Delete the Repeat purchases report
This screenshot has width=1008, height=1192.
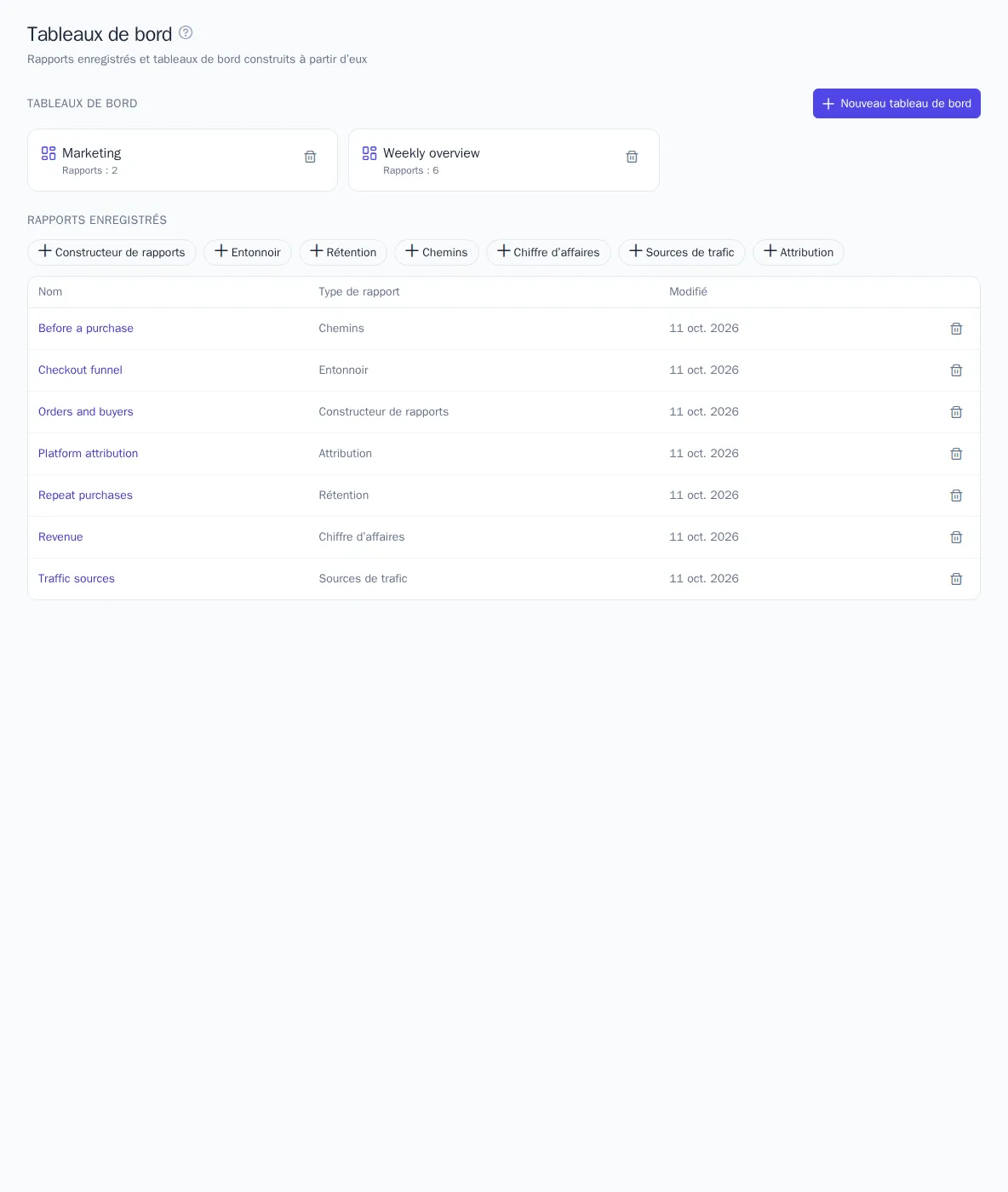click(956, 496)
